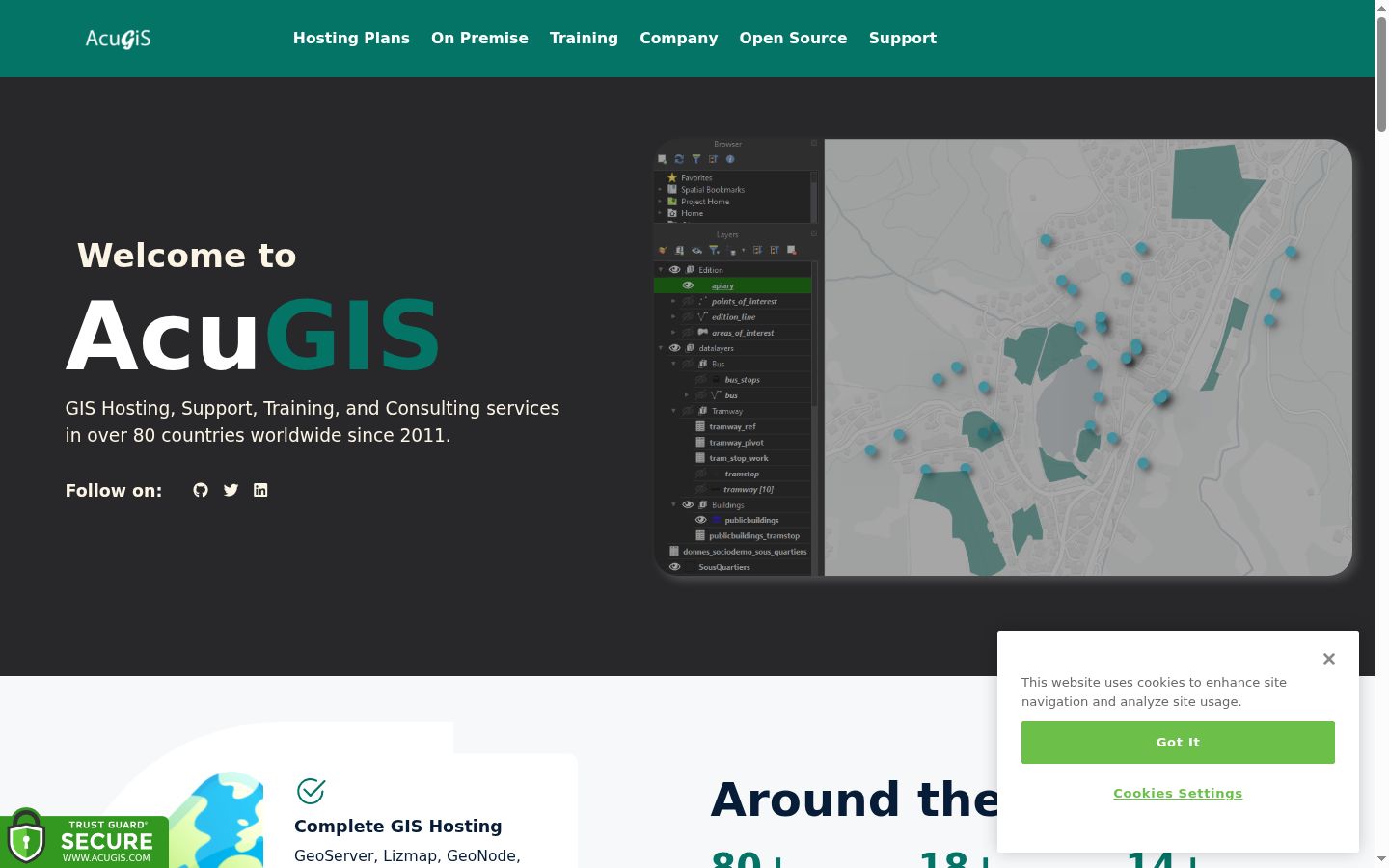Image resolution: width=1389 pixels, height=868 pixels.
Task: Click "publicbuildings_tramstop" in the hero image layer list
Action: pos(754,535)
